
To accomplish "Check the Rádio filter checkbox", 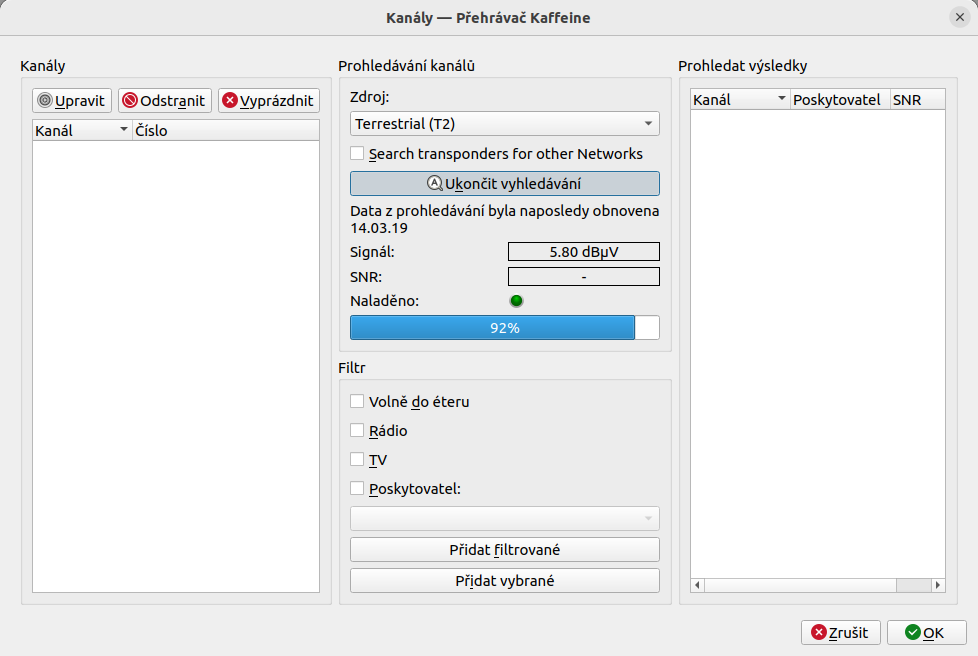I will pyautogui.click(x=357, y=431).
